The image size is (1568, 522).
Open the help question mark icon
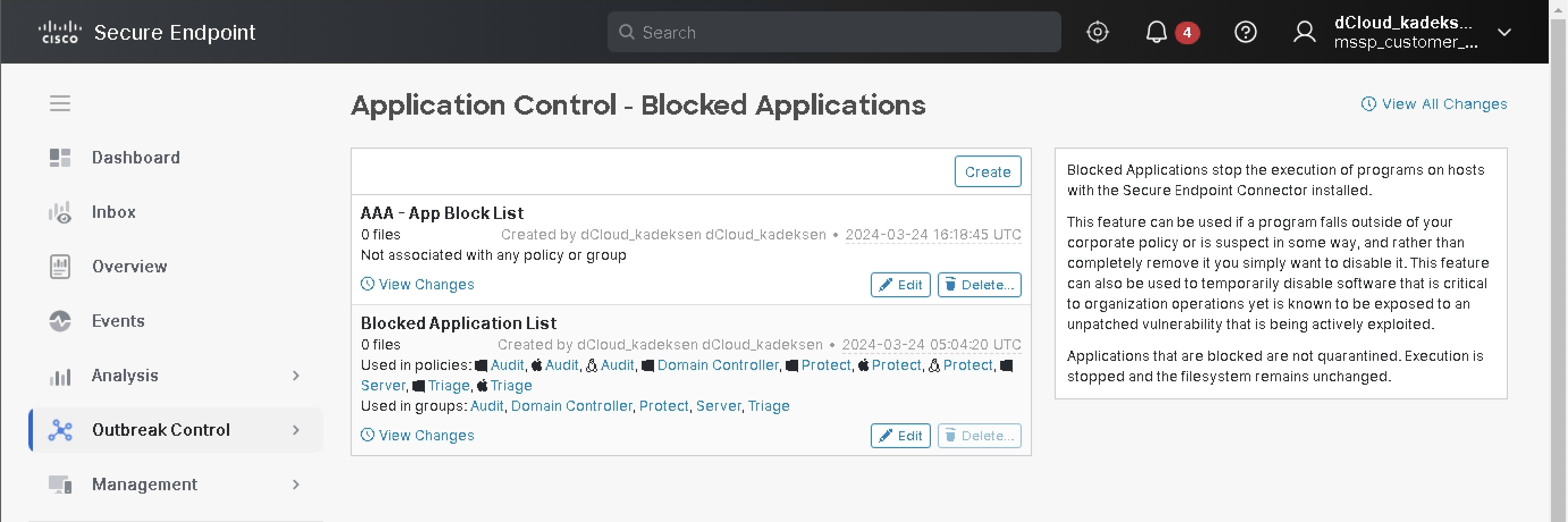point(1245,32)
